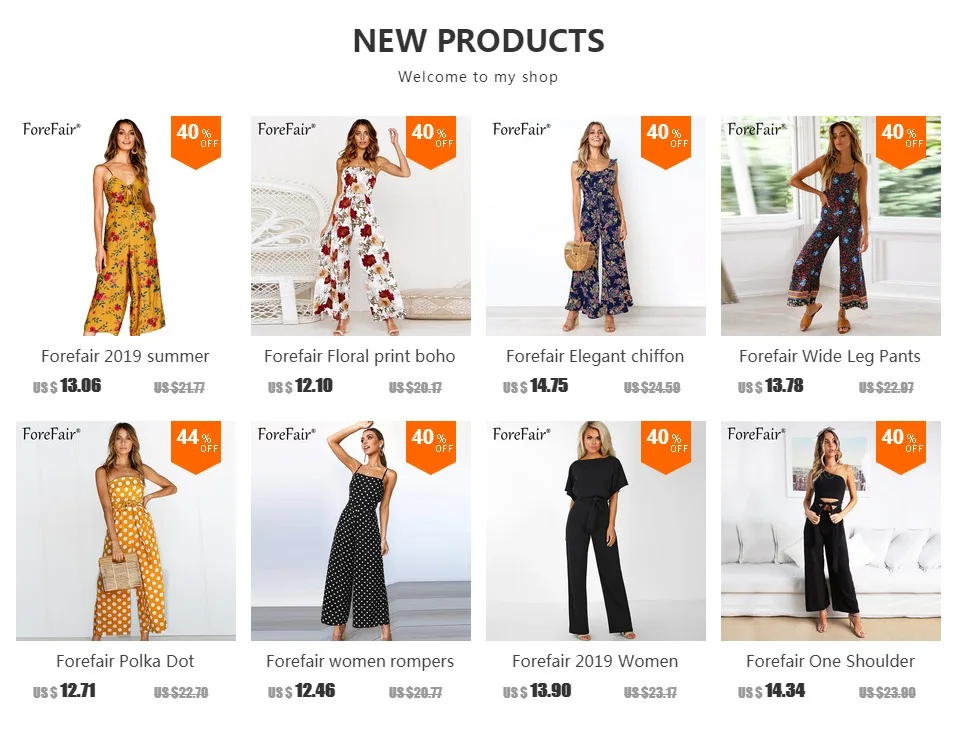Open the black one shoulder jumpsuit image
The width and height of the screenshot is (958, 741).
(x=831, y=530)
